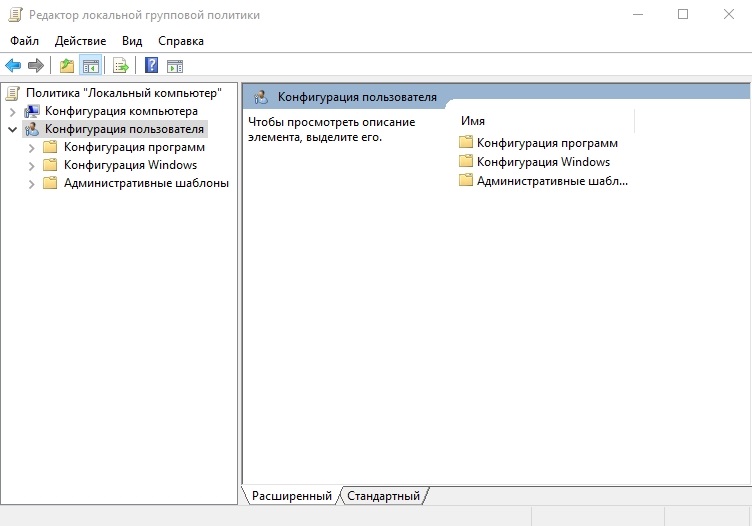
Task: Open the Вид menu
Action: pyautogui.click(x=132, y=41)
